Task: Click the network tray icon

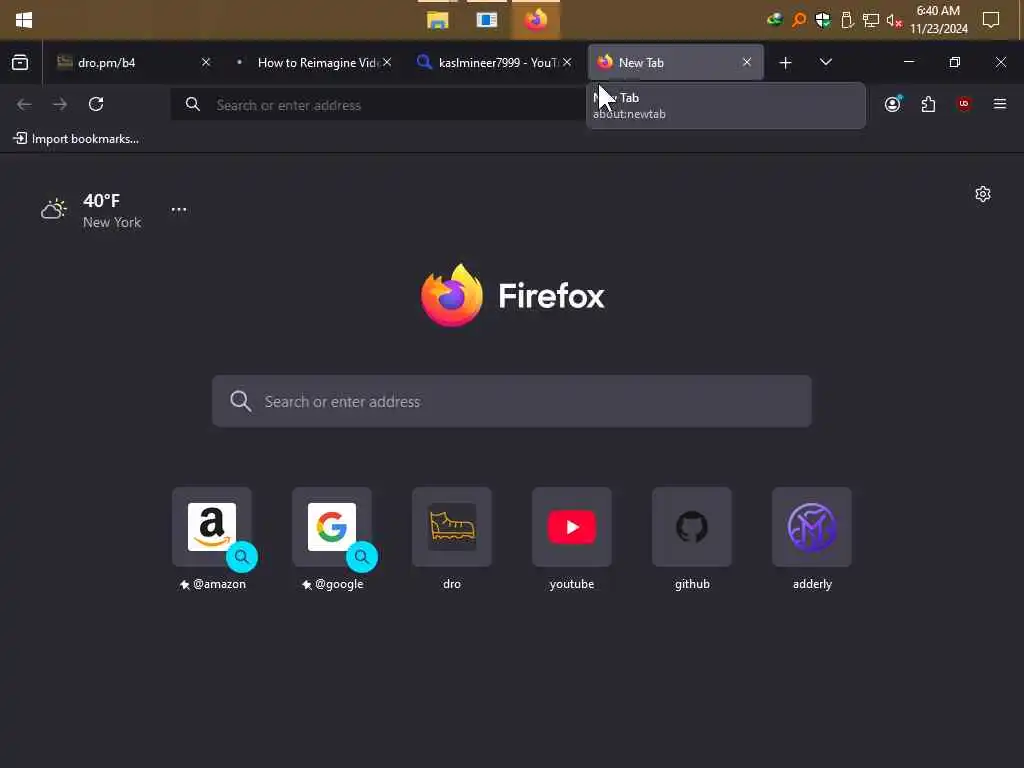Action: pos(871,21)
